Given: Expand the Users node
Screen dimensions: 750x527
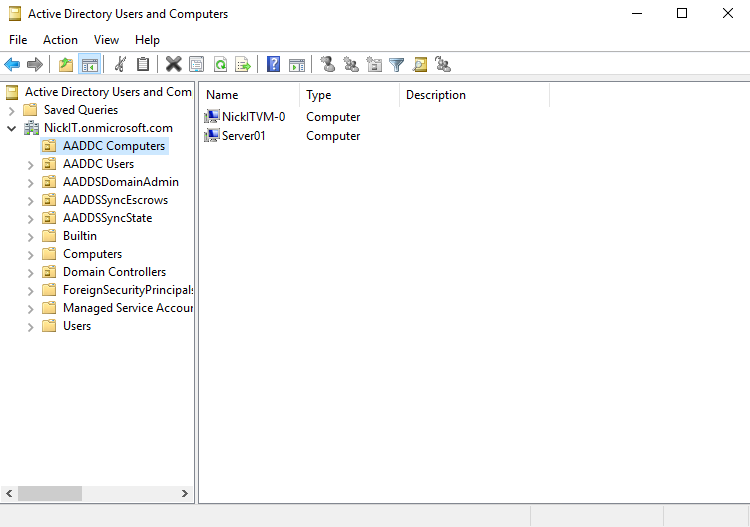Looking at the screenshot, I should (x=31, y=327).
